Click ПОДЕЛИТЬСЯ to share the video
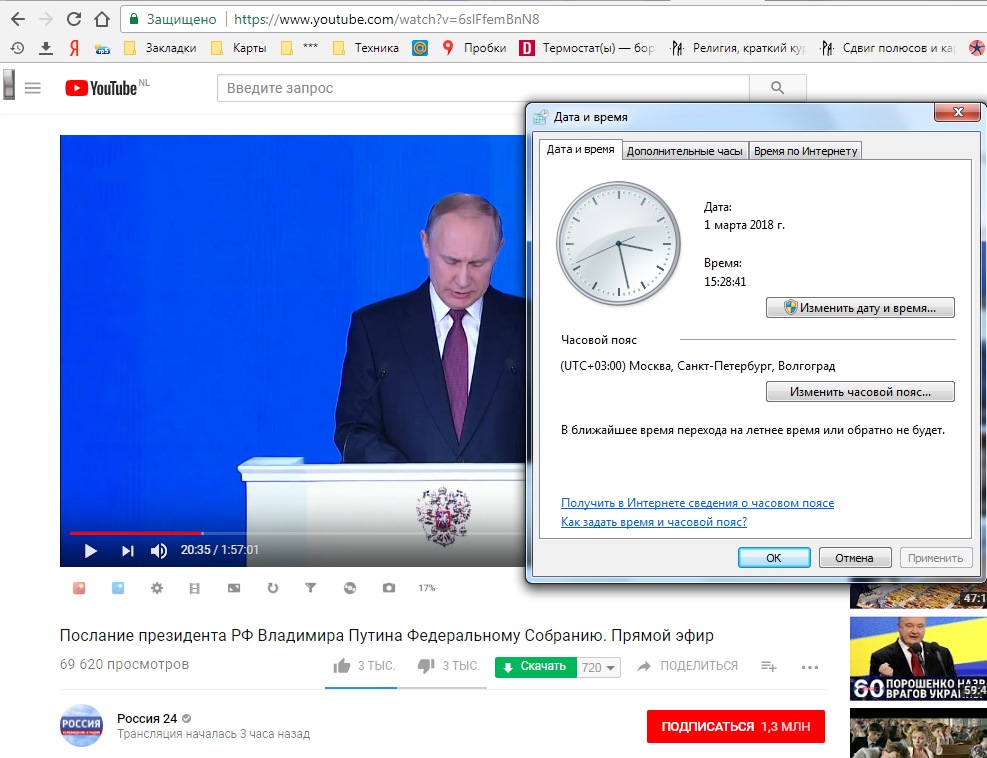The image size is (987, 758). (687, 666)
